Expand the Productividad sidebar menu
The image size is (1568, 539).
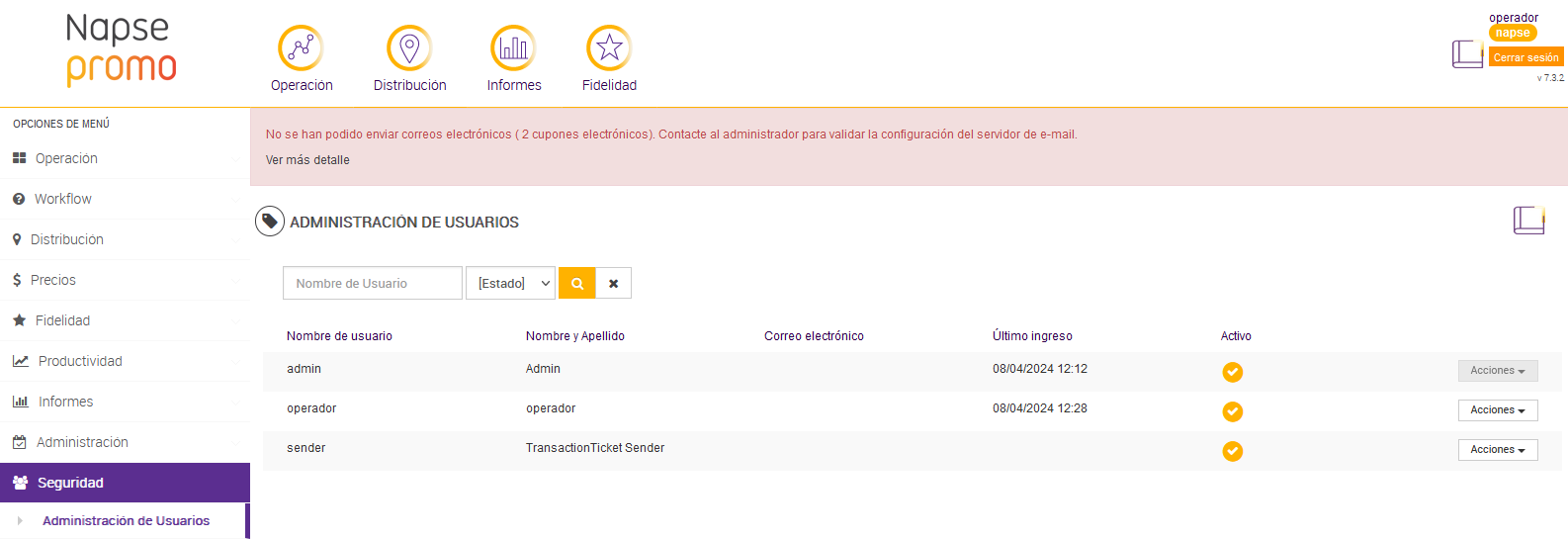(x=125, y=361)
